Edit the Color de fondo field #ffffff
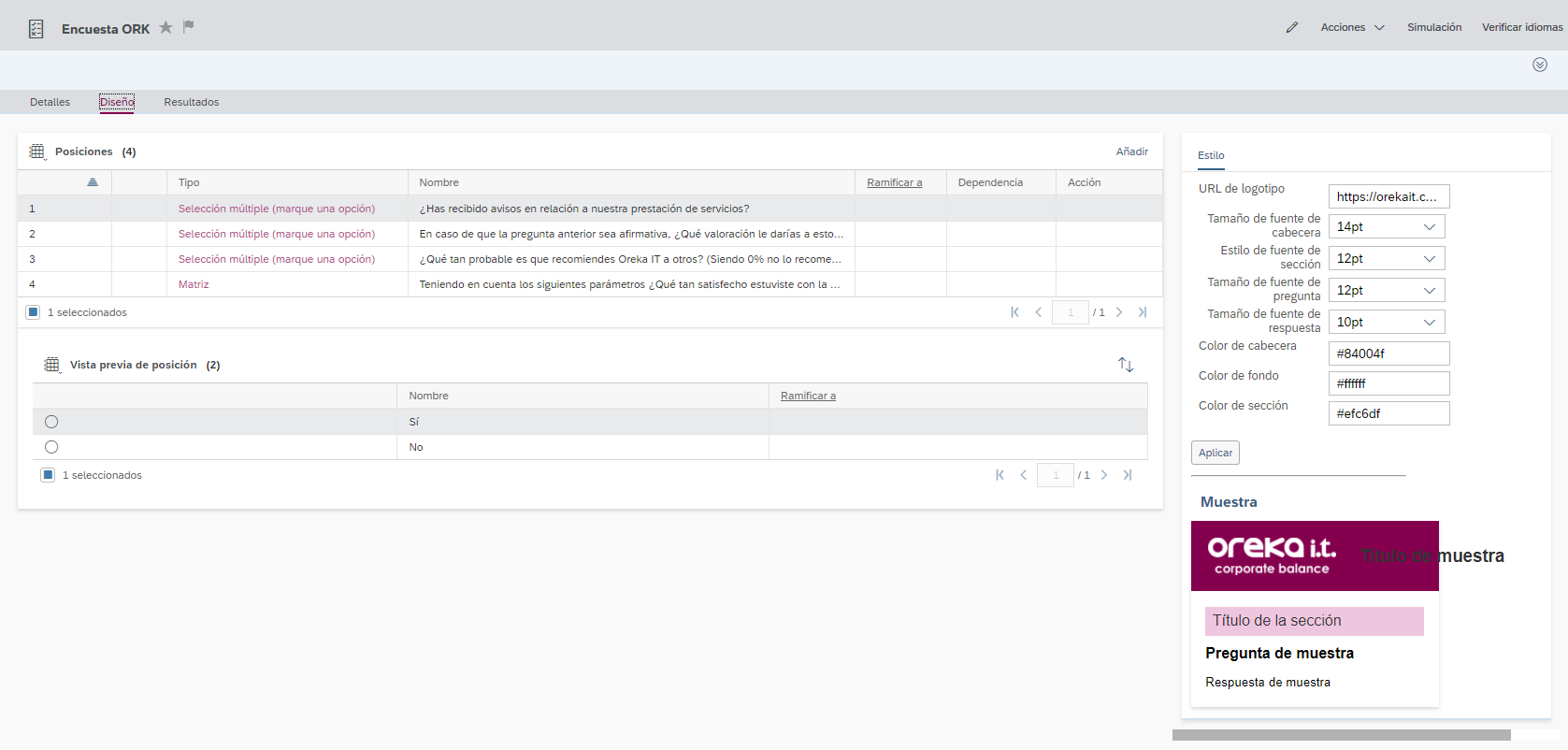The height and width of the screenshot is (750, 1568). pyautogui.click(x=1388, y=383)
